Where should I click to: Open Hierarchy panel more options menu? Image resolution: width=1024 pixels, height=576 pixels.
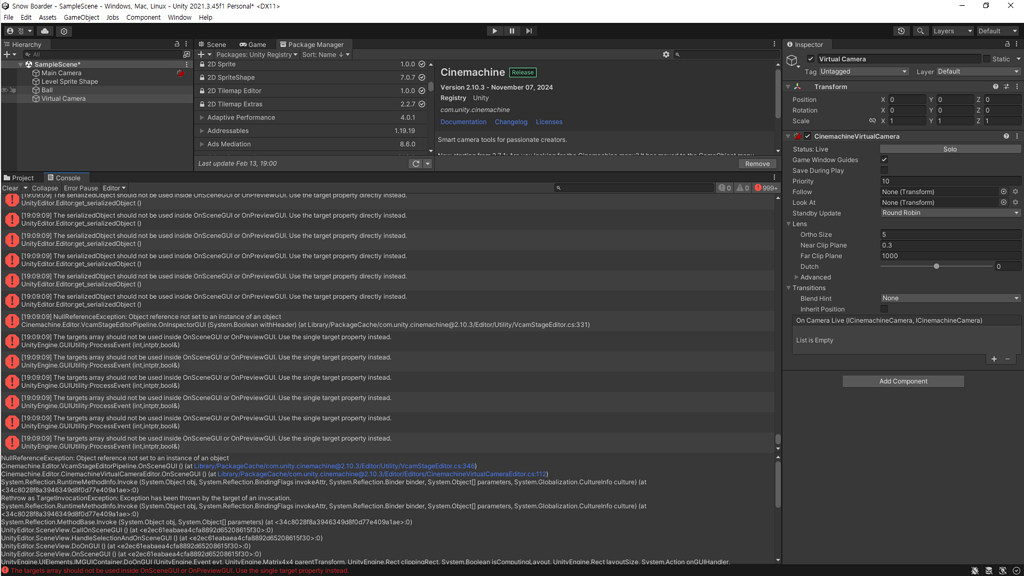coord(186,44)
